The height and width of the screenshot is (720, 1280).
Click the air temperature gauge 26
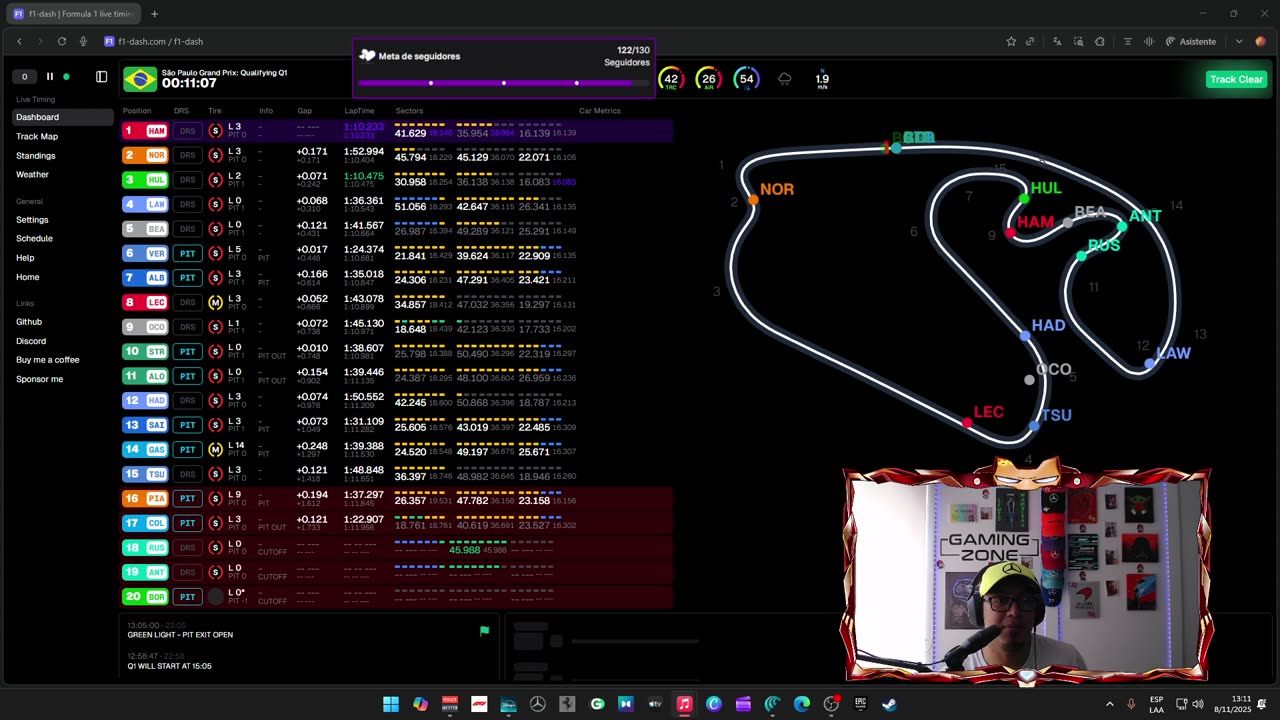708,79
